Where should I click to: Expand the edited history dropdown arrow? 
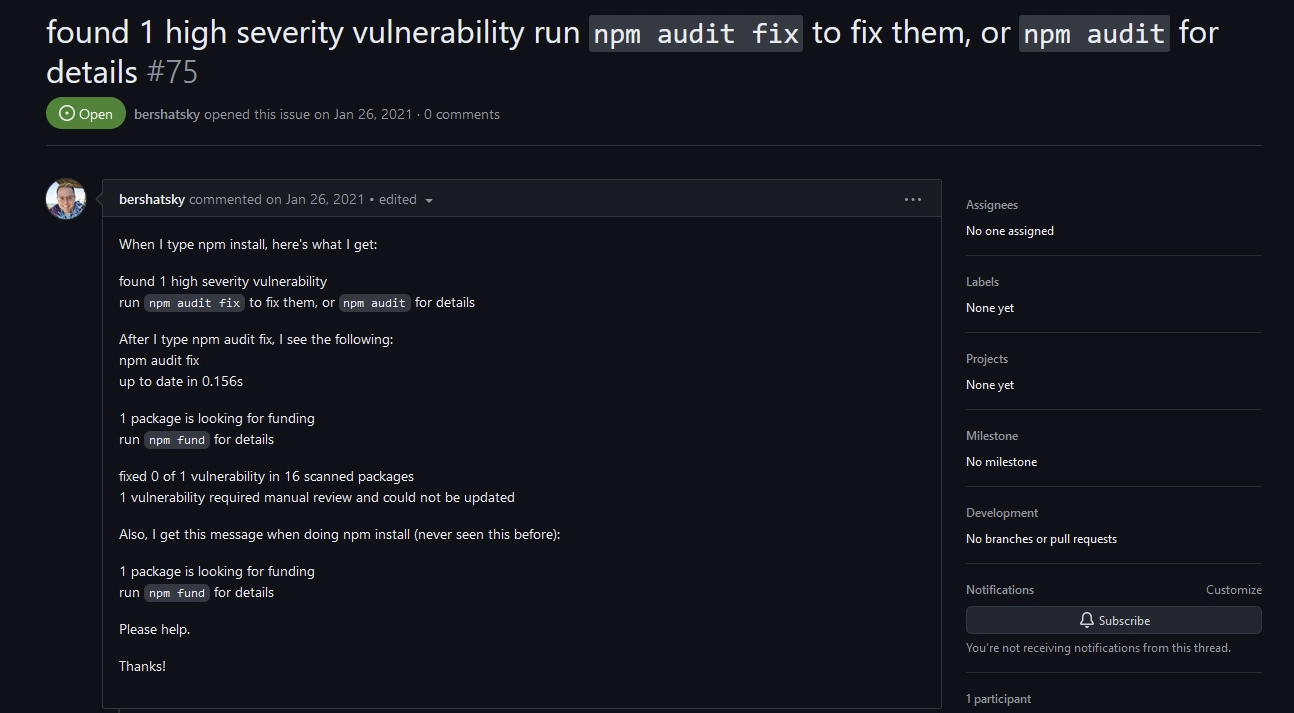(429, 200)
